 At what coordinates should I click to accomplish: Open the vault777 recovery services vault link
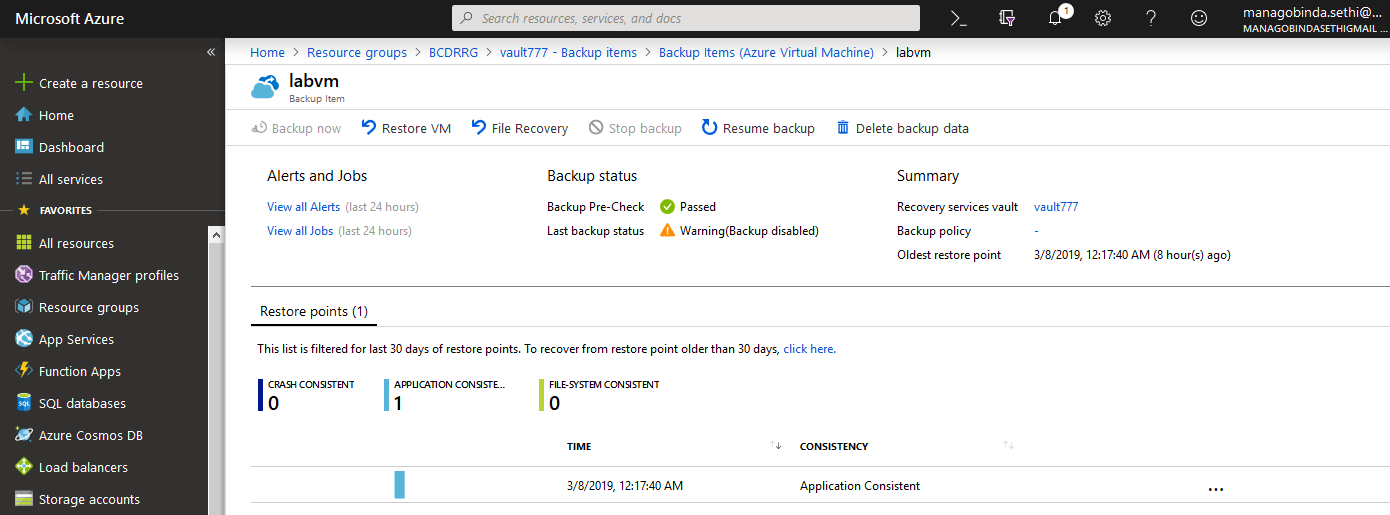pos(1056,207)
